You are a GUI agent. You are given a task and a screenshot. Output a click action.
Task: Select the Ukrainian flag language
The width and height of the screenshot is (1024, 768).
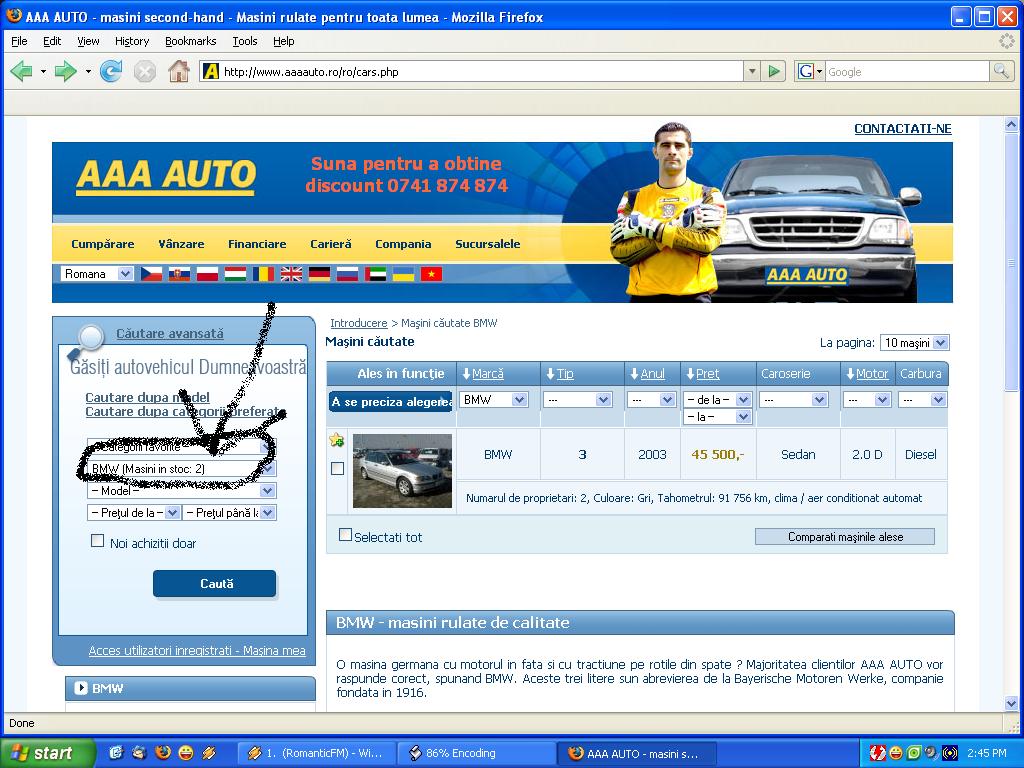coord(404,274)
